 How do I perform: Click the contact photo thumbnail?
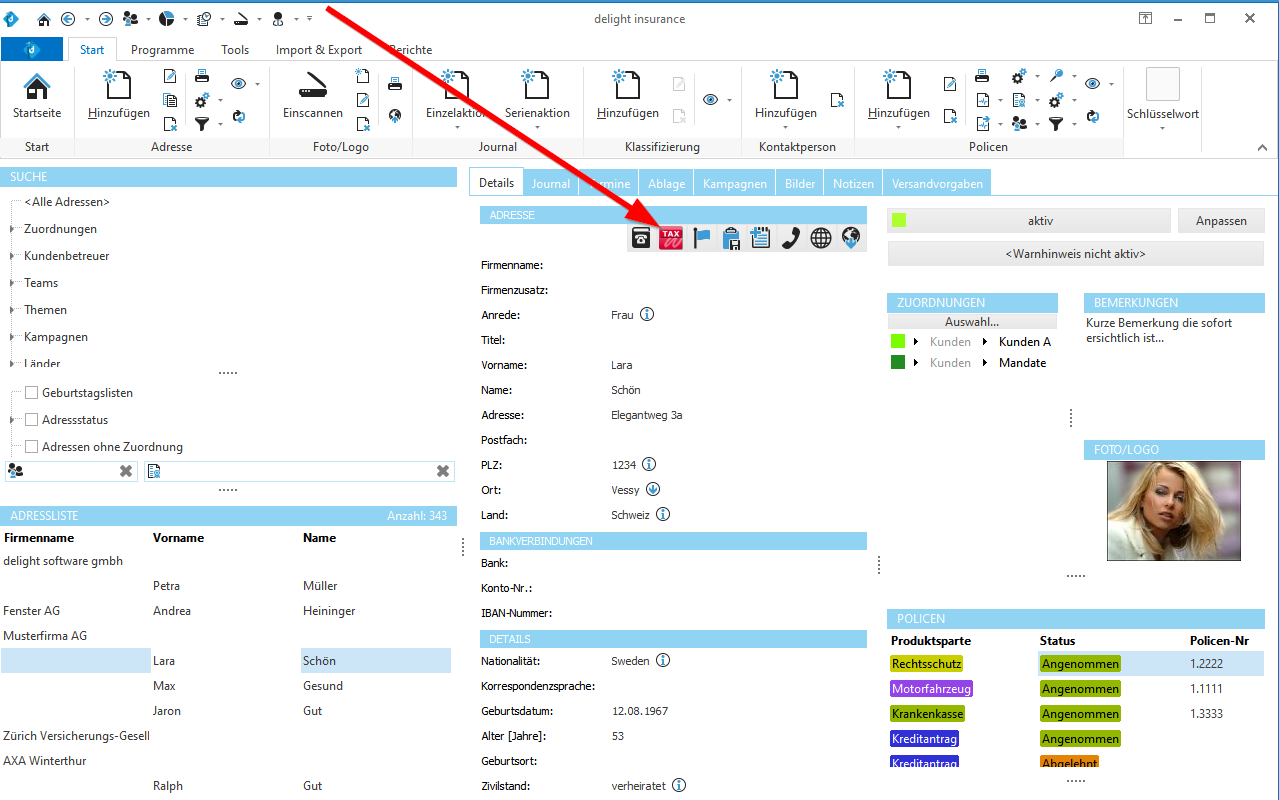click(1173, 510)
